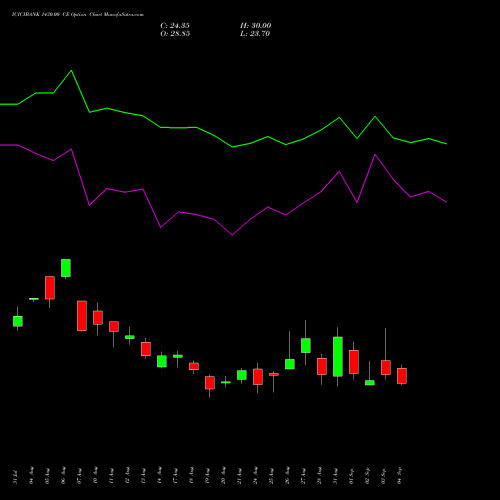Click the tall green candlestick for 31 Aug

point(338,357)
